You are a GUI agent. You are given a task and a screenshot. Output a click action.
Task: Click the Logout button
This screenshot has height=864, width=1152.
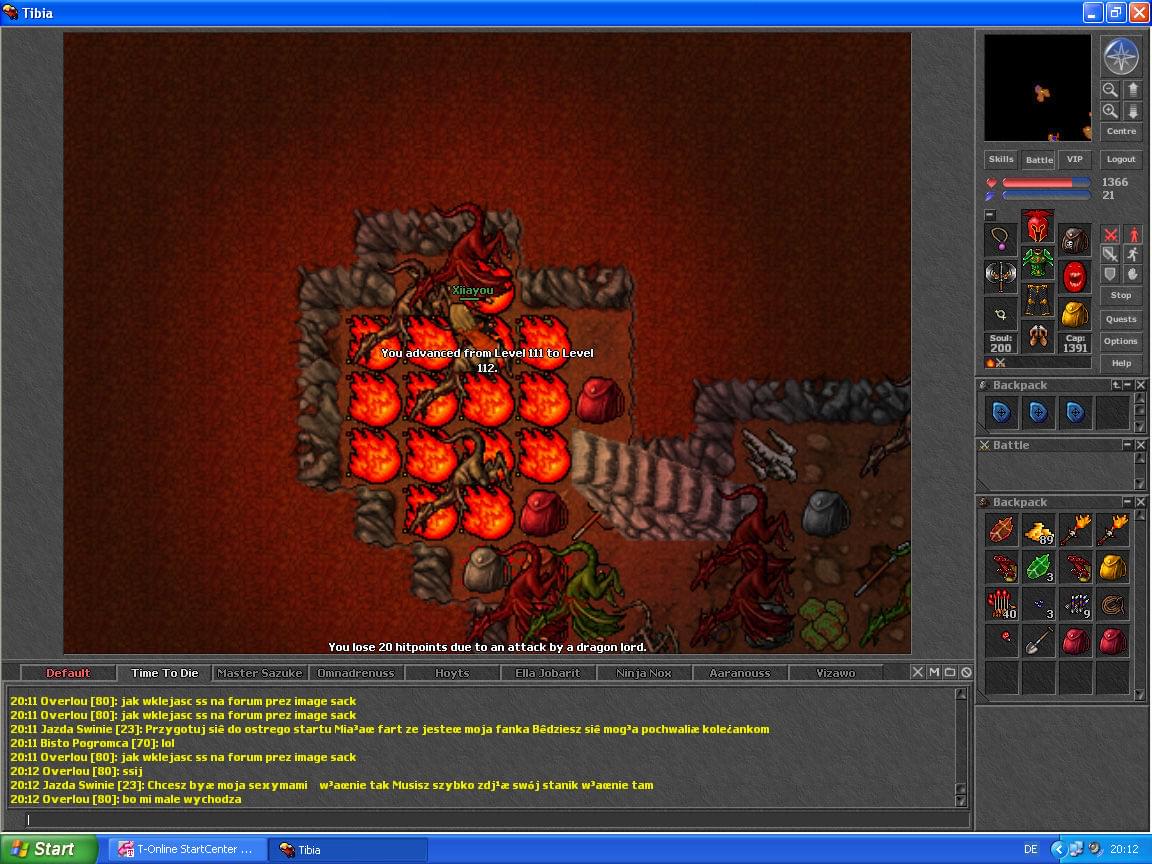point(1121,159)
